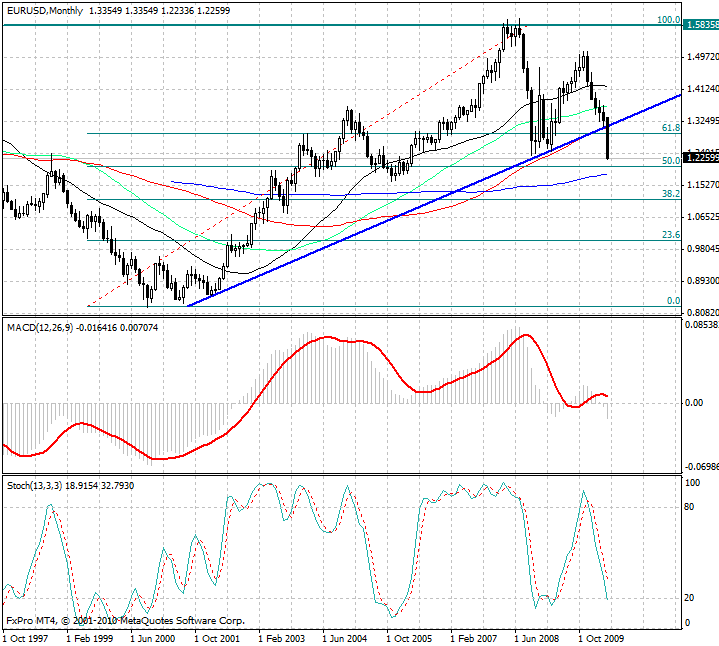Click the 38.2 Fibonacci level label
This screenshot has height=646, width=719.
[671, 194]
